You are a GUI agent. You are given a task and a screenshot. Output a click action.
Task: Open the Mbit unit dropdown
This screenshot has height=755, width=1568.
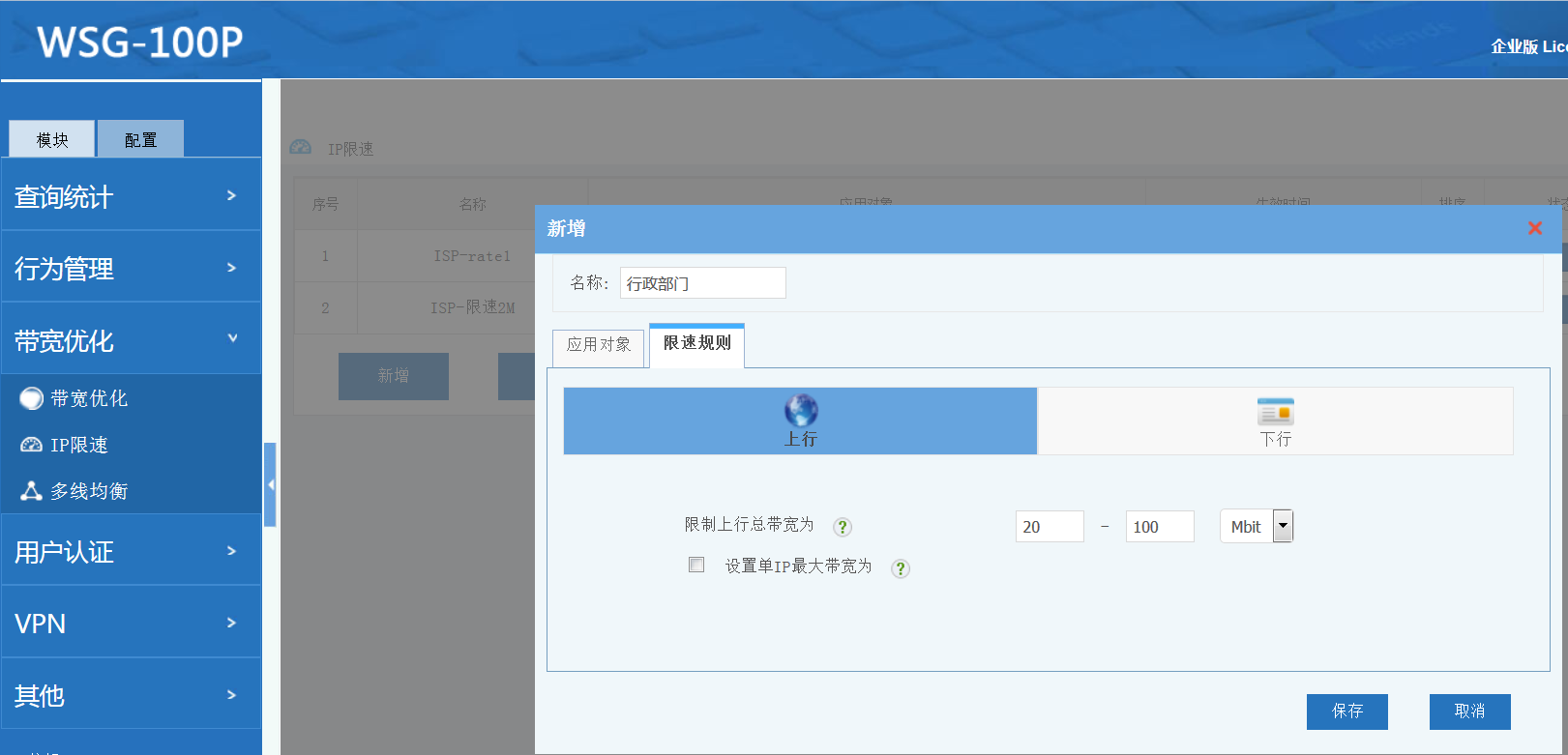coord(1283,526)
